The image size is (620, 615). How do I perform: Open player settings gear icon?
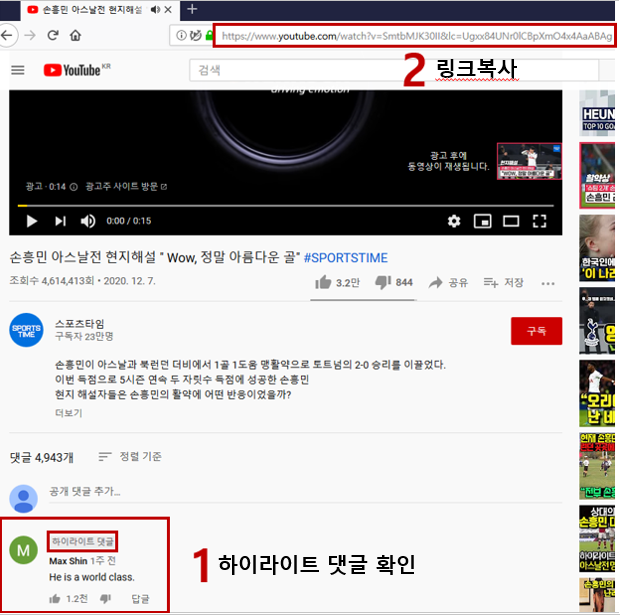tap(454, 221)
